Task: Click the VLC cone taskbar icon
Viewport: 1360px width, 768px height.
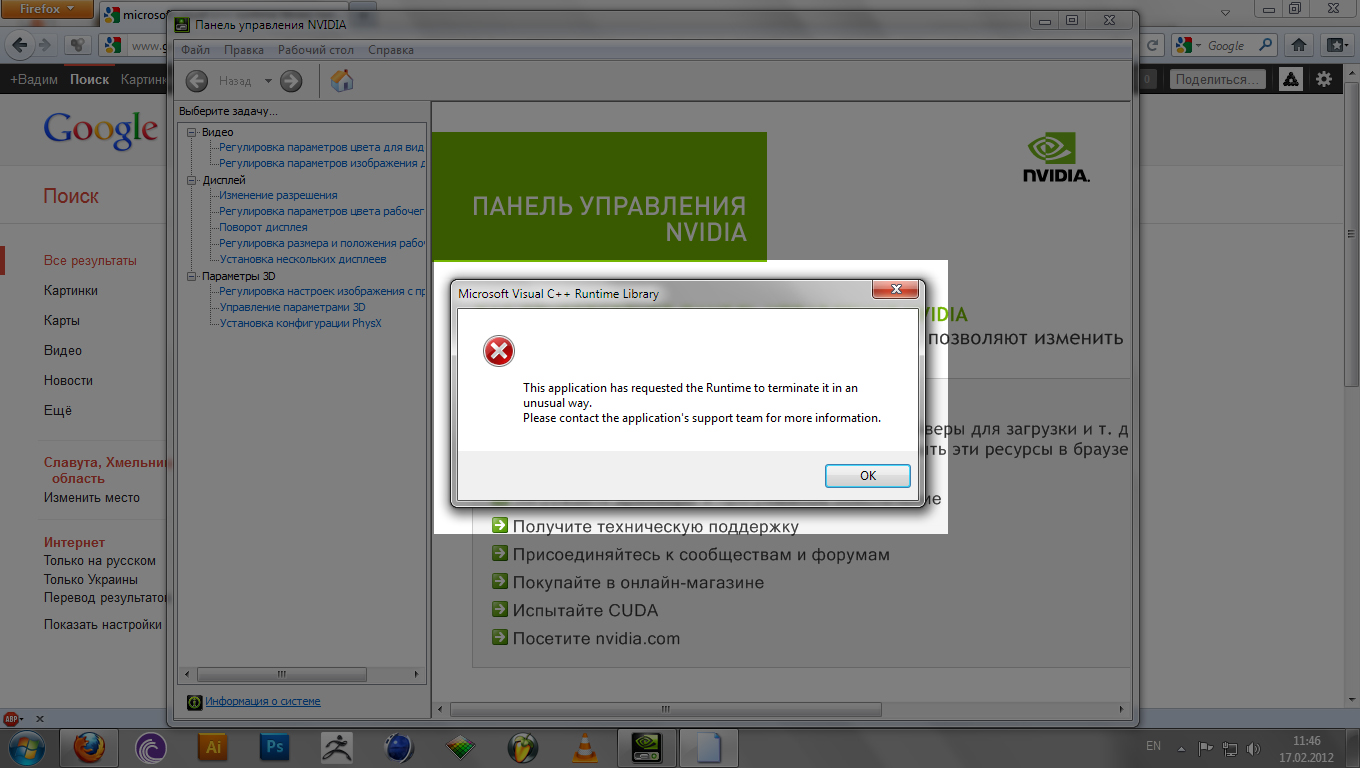Action: point(583,747)
